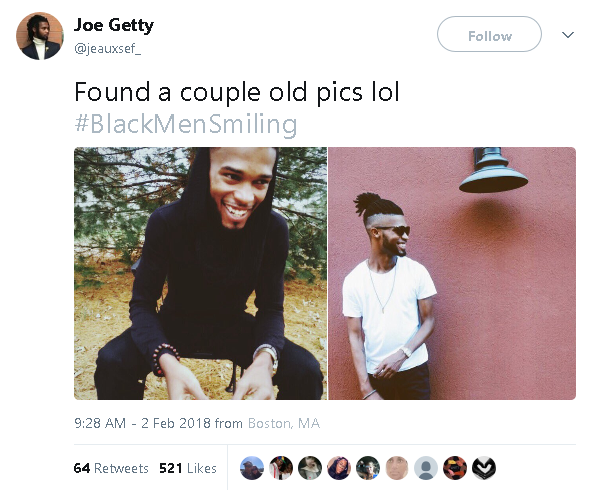Open Joe Getty's profile avatar
This screenshot has height=490, width=597.
(x=40, y=36)
